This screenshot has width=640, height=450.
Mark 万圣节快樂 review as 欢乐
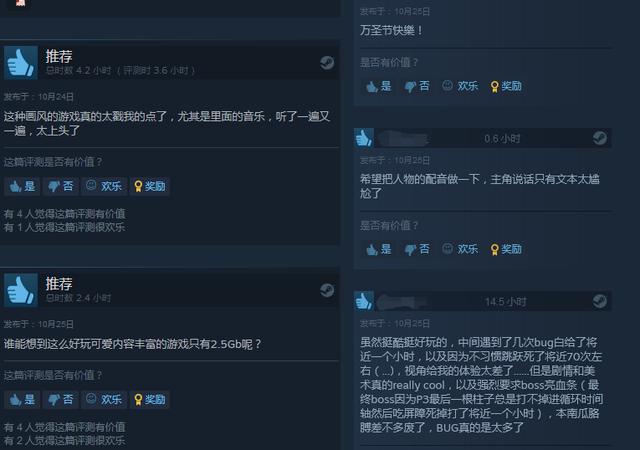[460, 86]
